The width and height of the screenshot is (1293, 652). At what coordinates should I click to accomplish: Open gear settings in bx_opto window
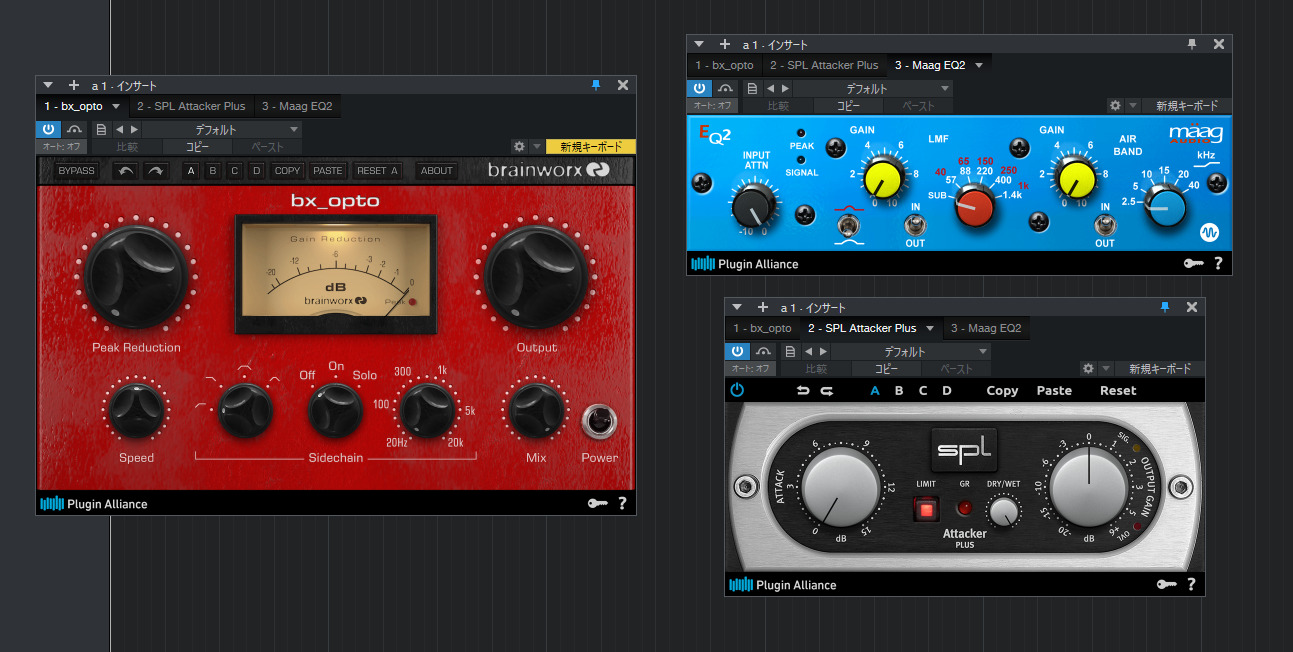pyautogui.click(x=519, y=146)
